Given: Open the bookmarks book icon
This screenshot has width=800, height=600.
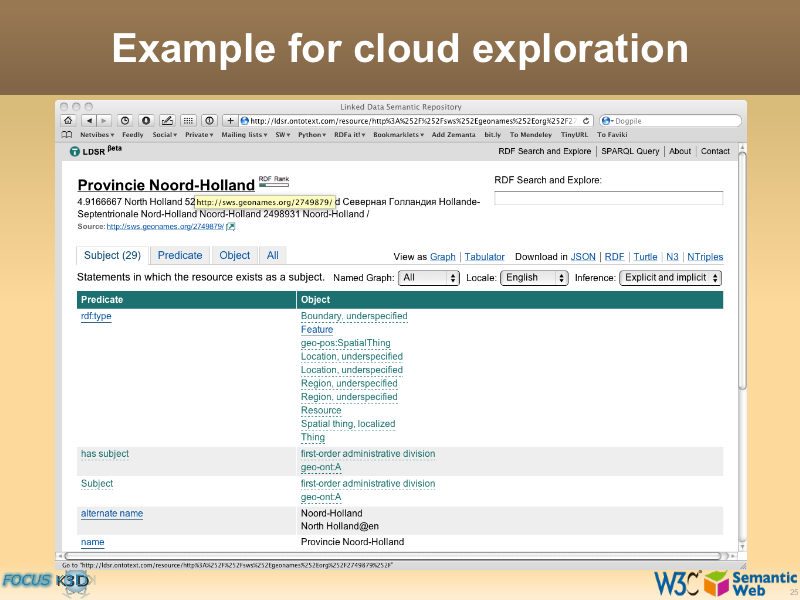Looking at the screenshot, I should pos(67,134).
